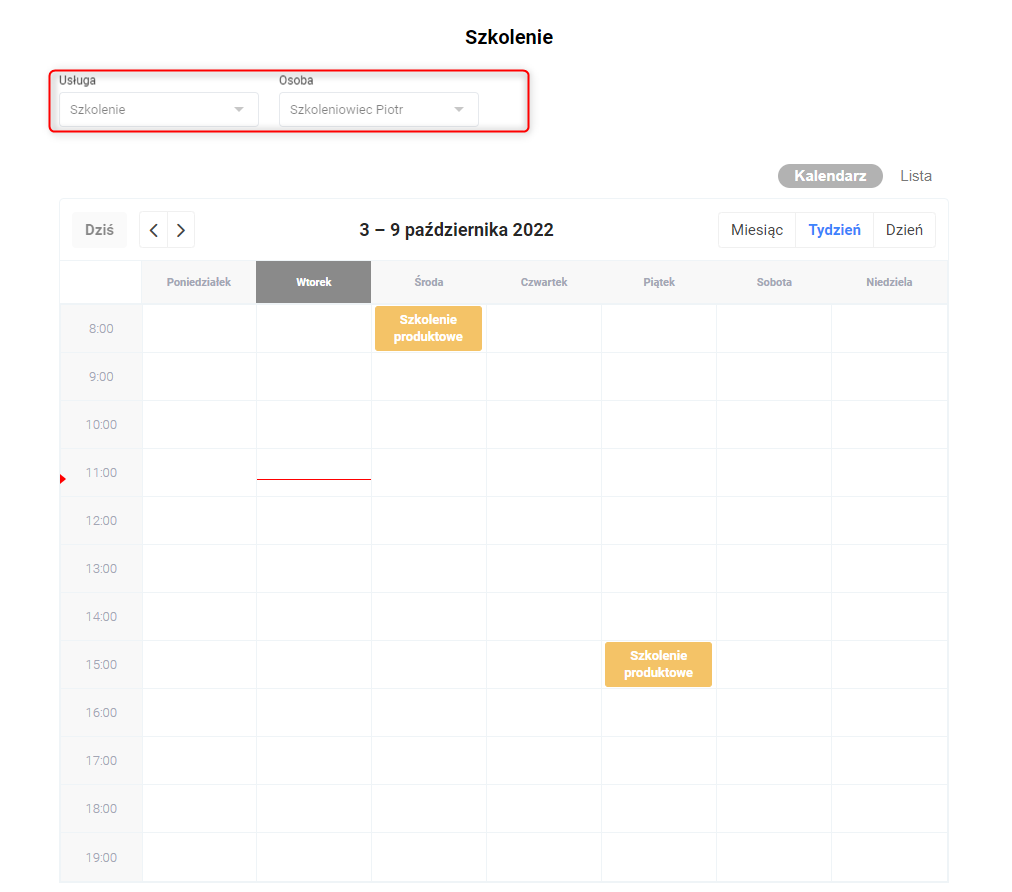This screenshot has width=1012, height=892.
Task: Click the red current-time marker arrow
Action: [x=63, y=480]
